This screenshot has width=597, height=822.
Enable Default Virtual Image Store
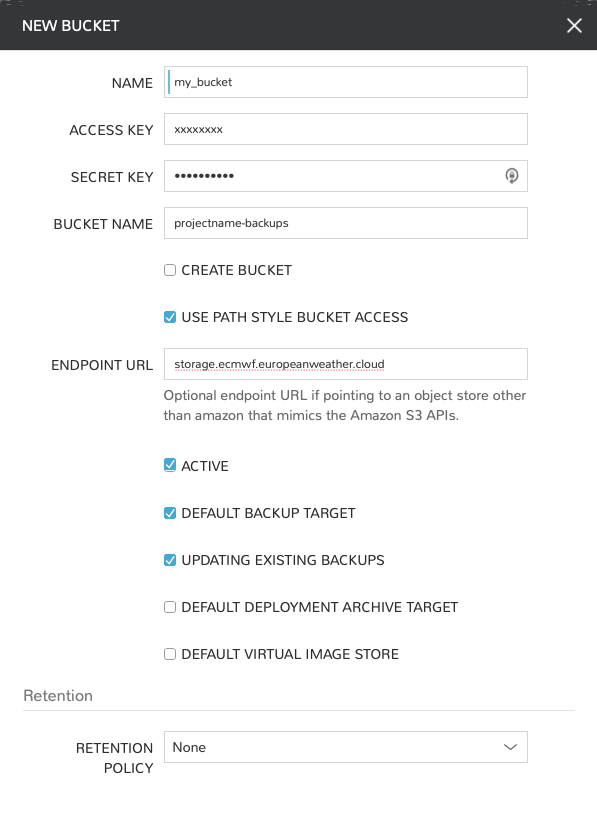point(170,654)
